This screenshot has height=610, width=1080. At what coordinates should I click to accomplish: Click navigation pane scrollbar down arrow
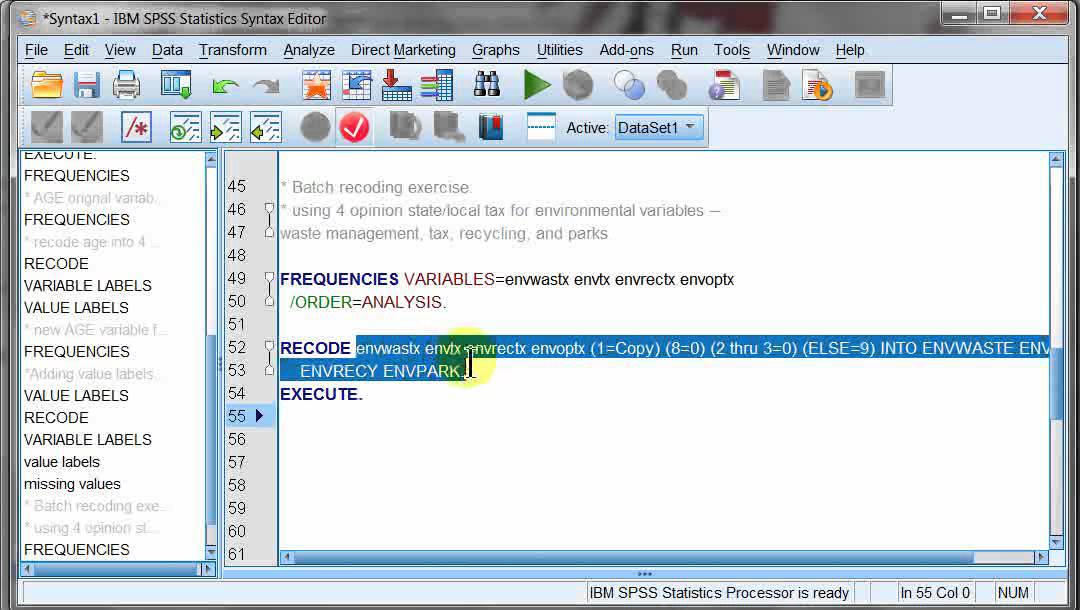click(211, 552)
